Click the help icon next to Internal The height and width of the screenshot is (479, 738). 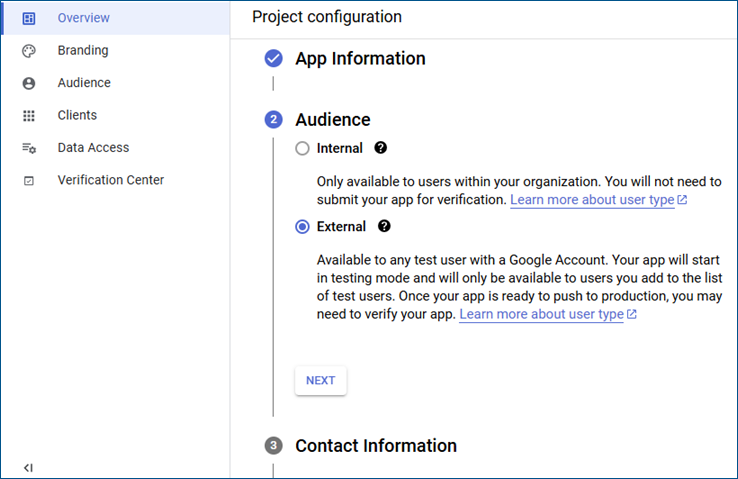pyautogui.click(x=381, y=148)
